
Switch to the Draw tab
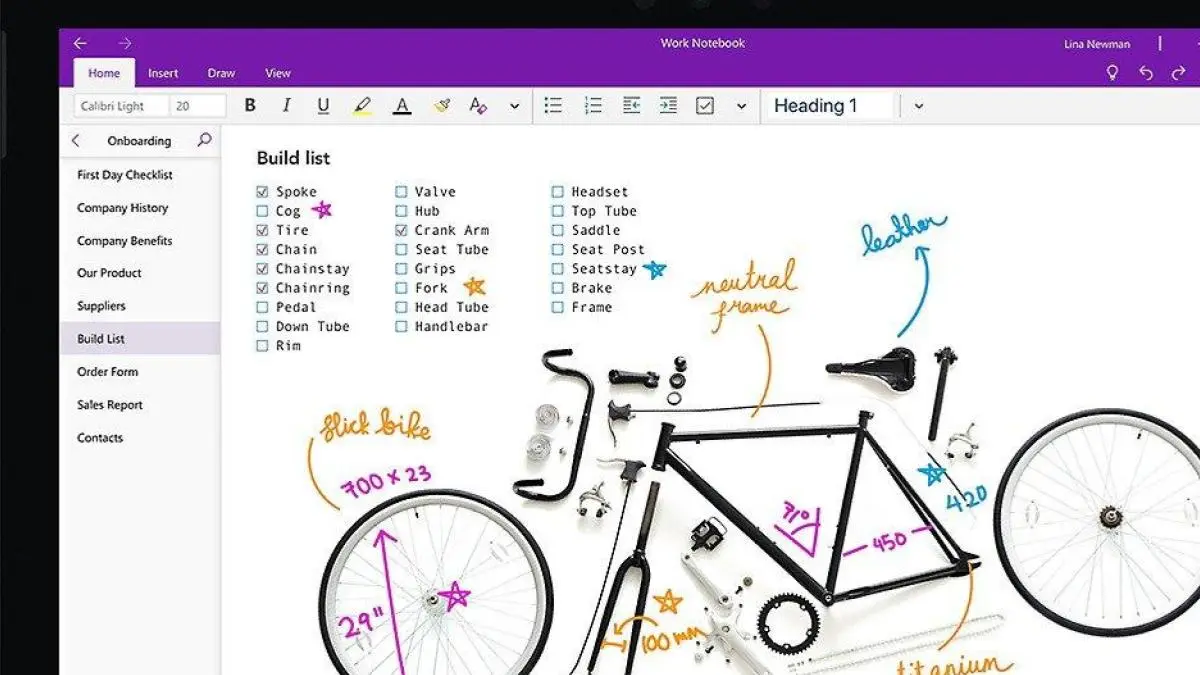pyautogui.click(x=221, y=72)
